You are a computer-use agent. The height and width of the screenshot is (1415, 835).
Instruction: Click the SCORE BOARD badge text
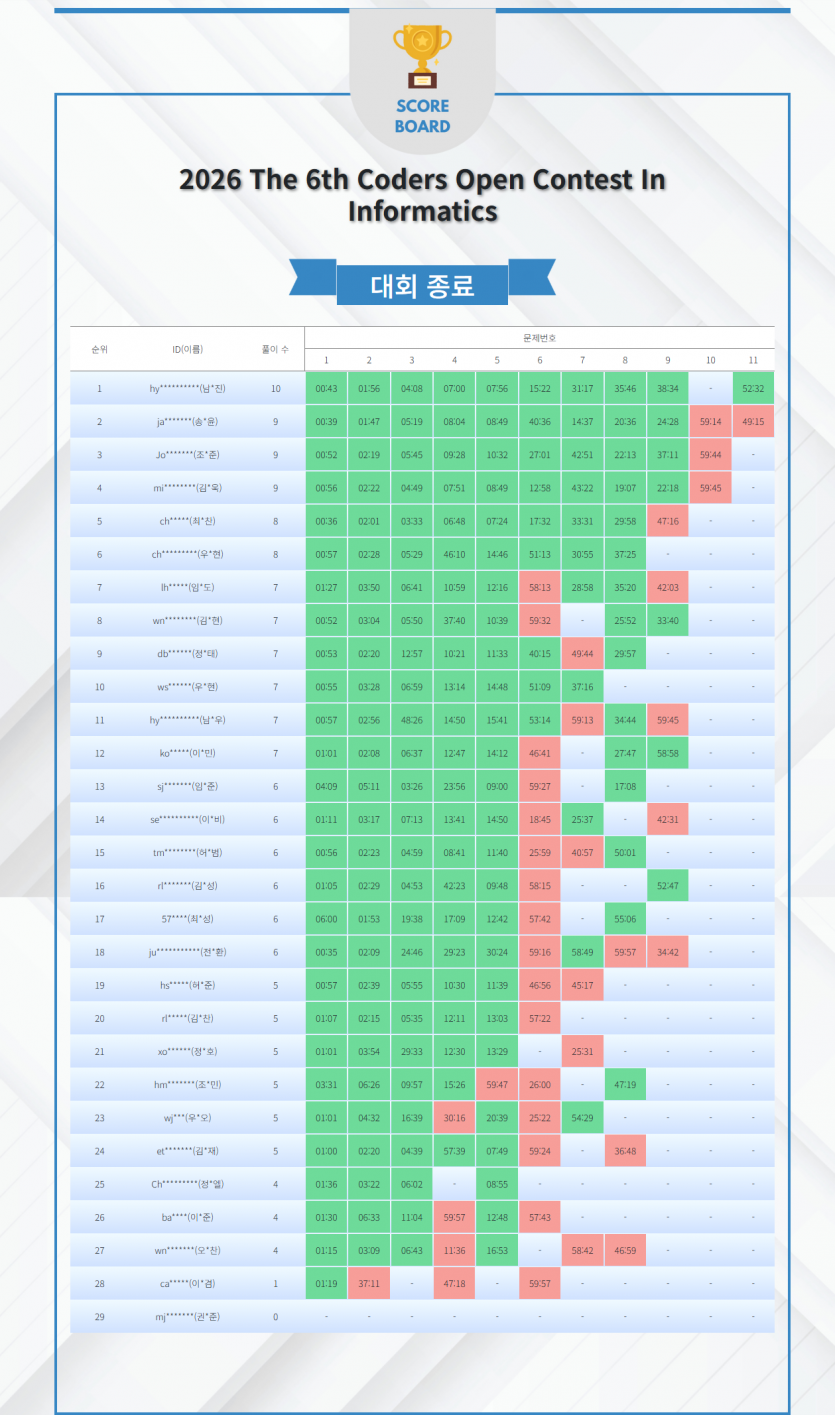pyautogui.click(x=422, y=116)
